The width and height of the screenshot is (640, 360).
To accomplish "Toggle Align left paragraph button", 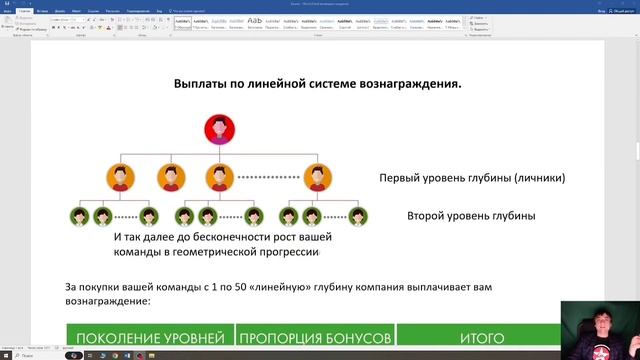I will (120, 27).
